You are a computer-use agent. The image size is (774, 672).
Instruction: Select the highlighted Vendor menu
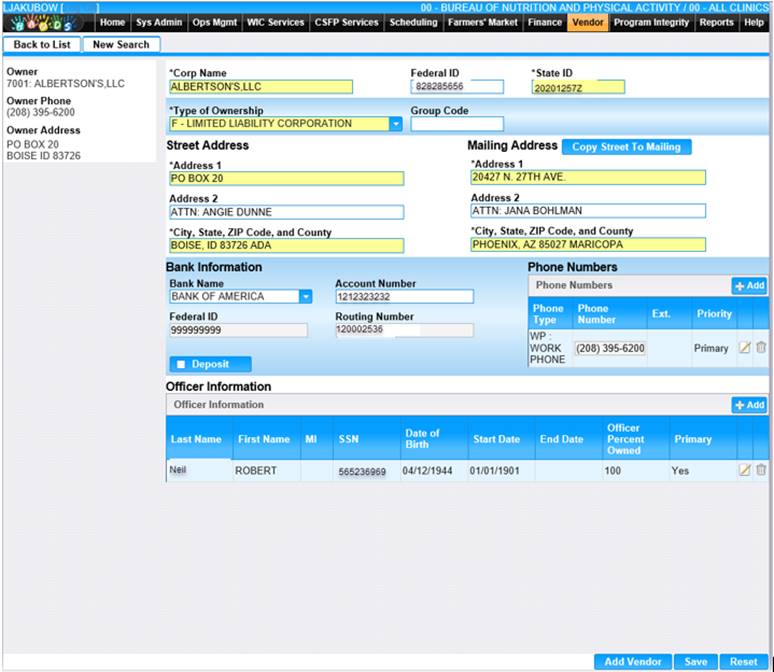pyautogui.click(x=588, y=23)
